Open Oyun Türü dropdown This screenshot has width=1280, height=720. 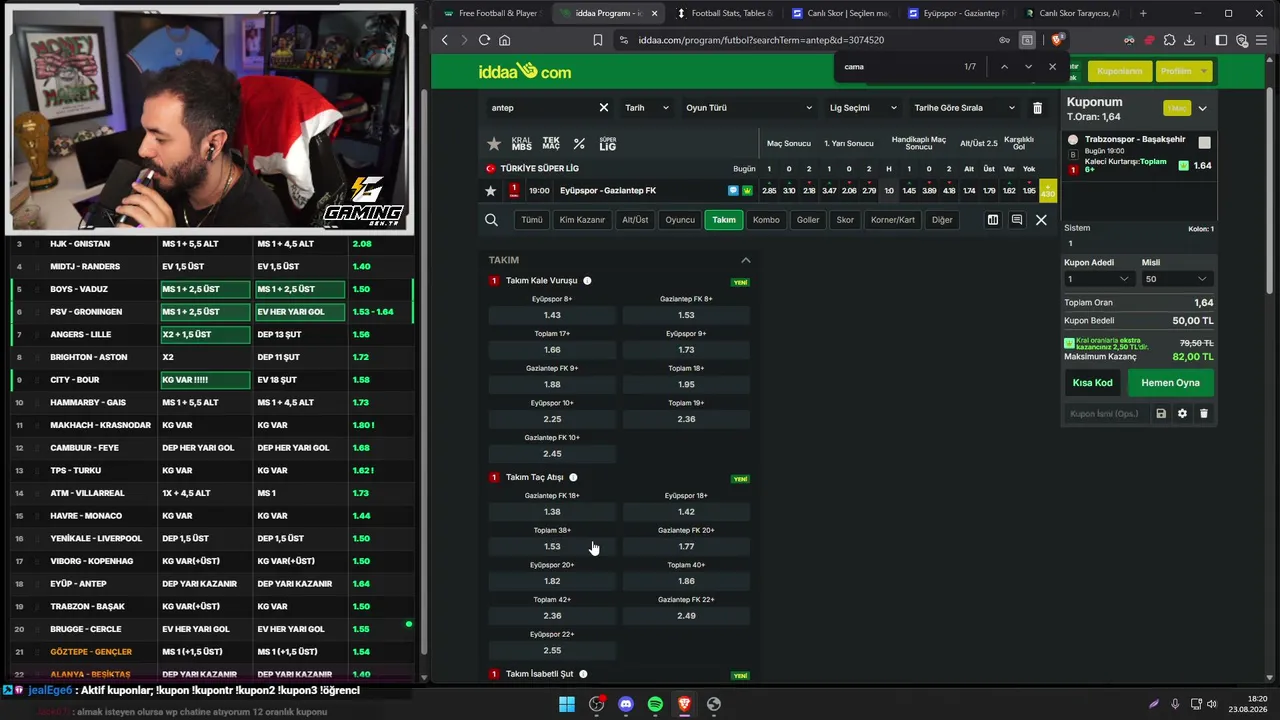749,108
